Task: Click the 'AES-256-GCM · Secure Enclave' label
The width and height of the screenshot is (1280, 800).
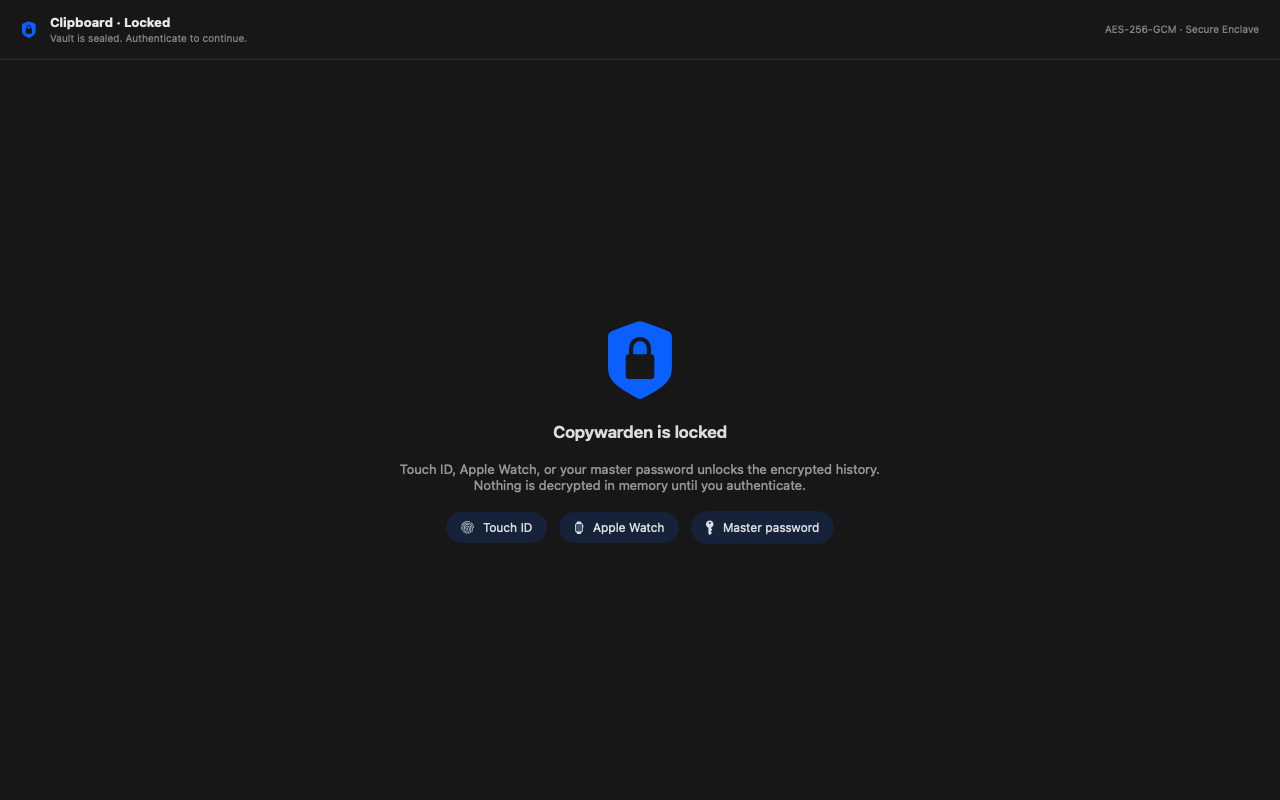Action: 1182,30
